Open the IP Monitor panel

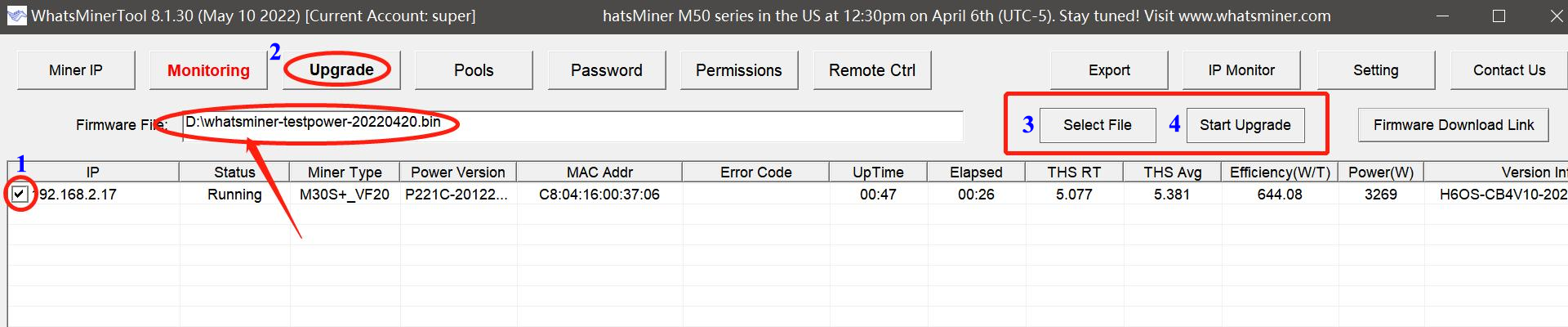1241,70
